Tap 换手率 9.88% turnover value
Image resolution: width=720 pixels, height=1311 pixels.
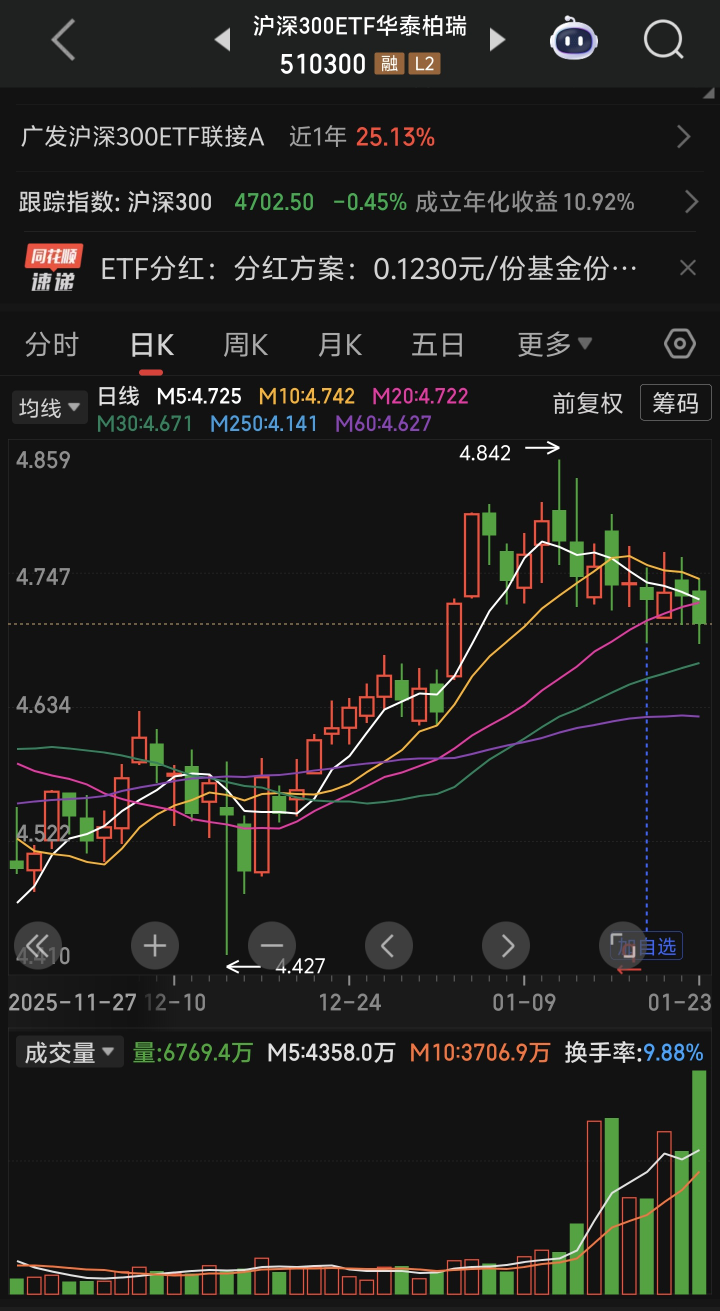(634, 1052)
